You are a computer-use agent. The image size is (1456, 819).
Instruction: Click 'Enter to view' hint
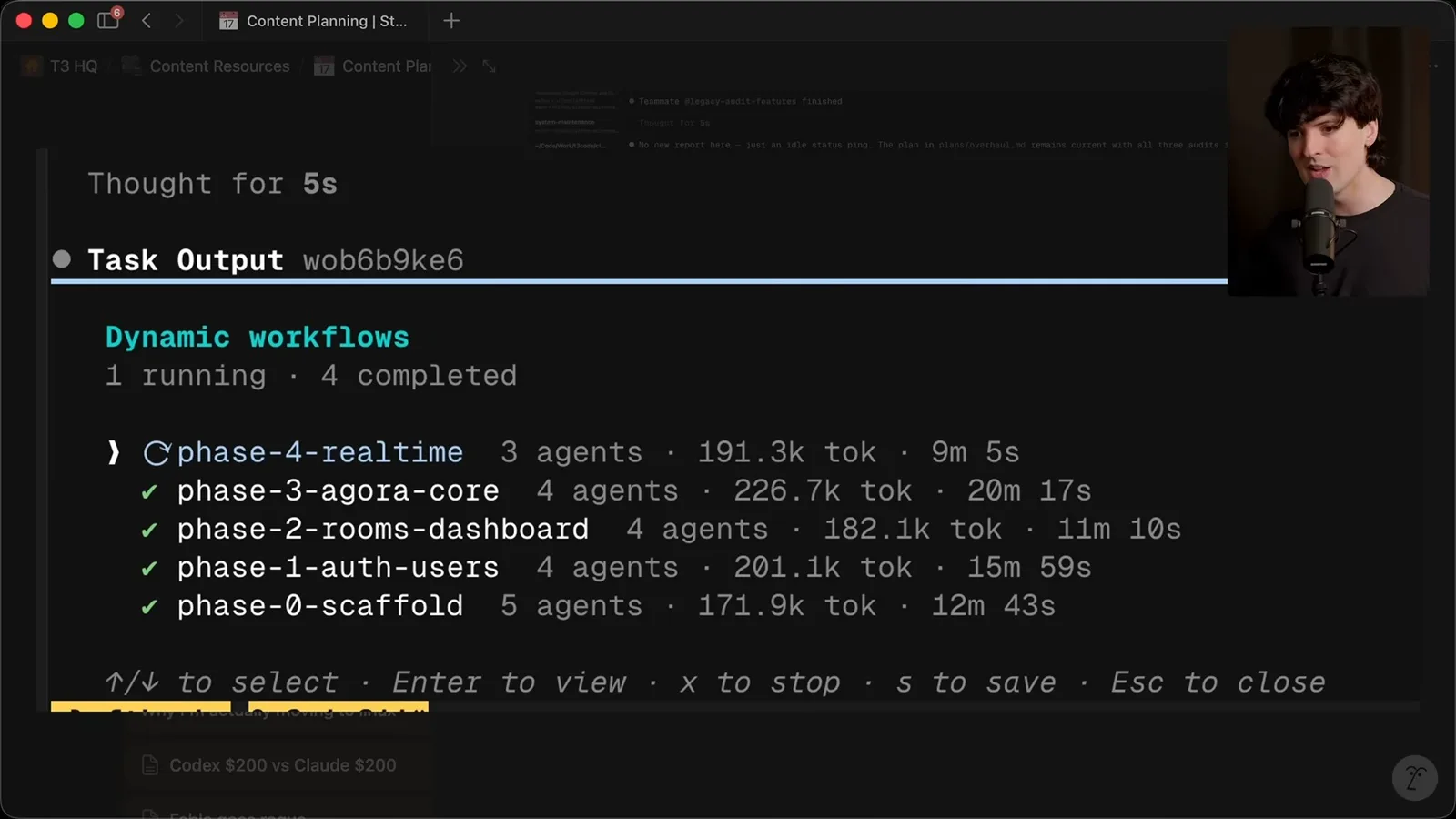(510, 682)
